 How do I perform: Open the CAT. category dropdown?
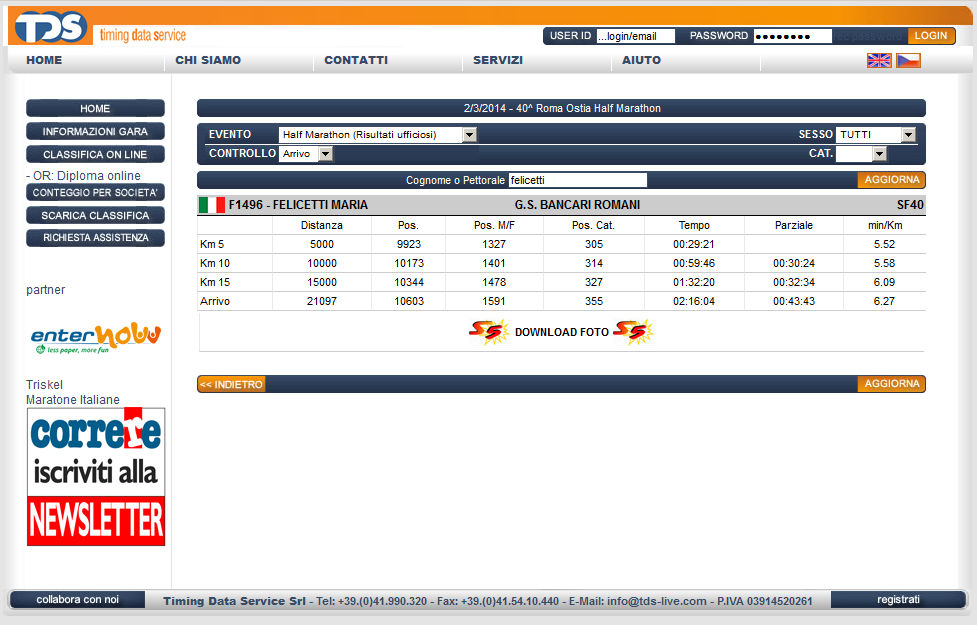tap(861, 154)
